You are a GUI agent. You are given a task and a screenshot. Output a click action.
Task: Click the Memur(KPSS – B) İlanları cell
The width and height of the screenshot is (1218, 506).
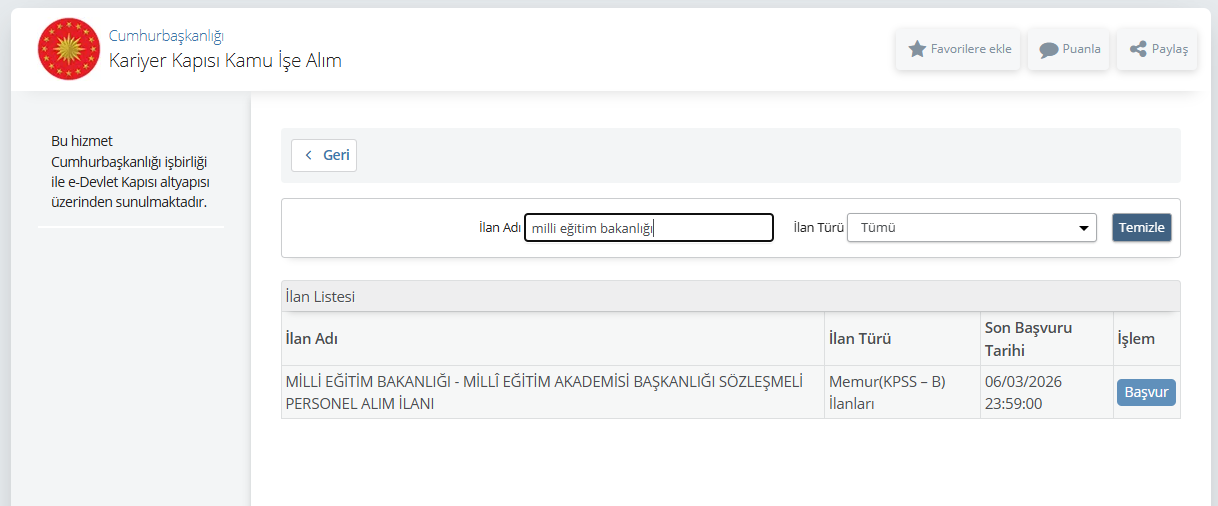tap(902, 392)
